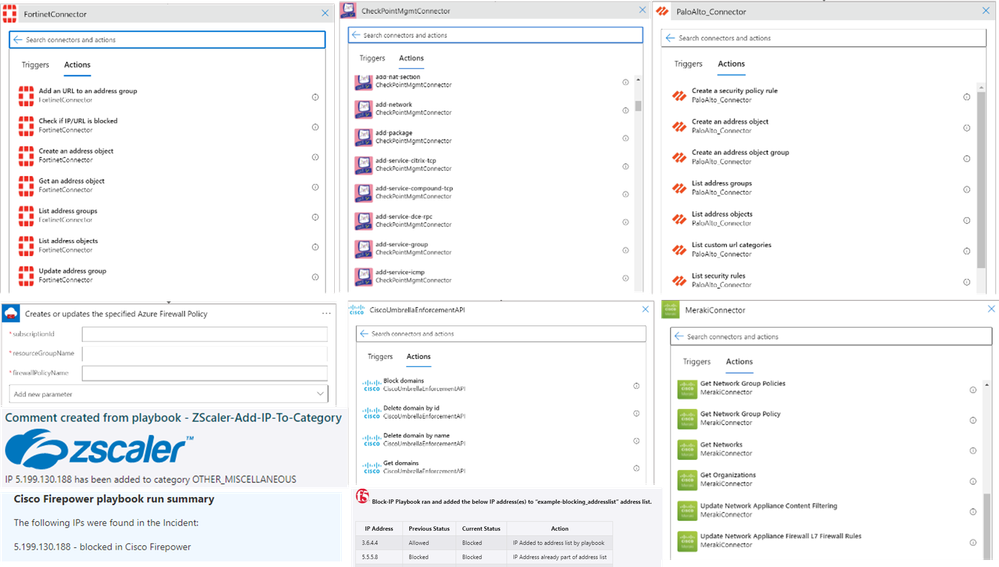Click Fortinet icon beside Update address group
This screenshot has height=567, width=999.
(26, 276)
